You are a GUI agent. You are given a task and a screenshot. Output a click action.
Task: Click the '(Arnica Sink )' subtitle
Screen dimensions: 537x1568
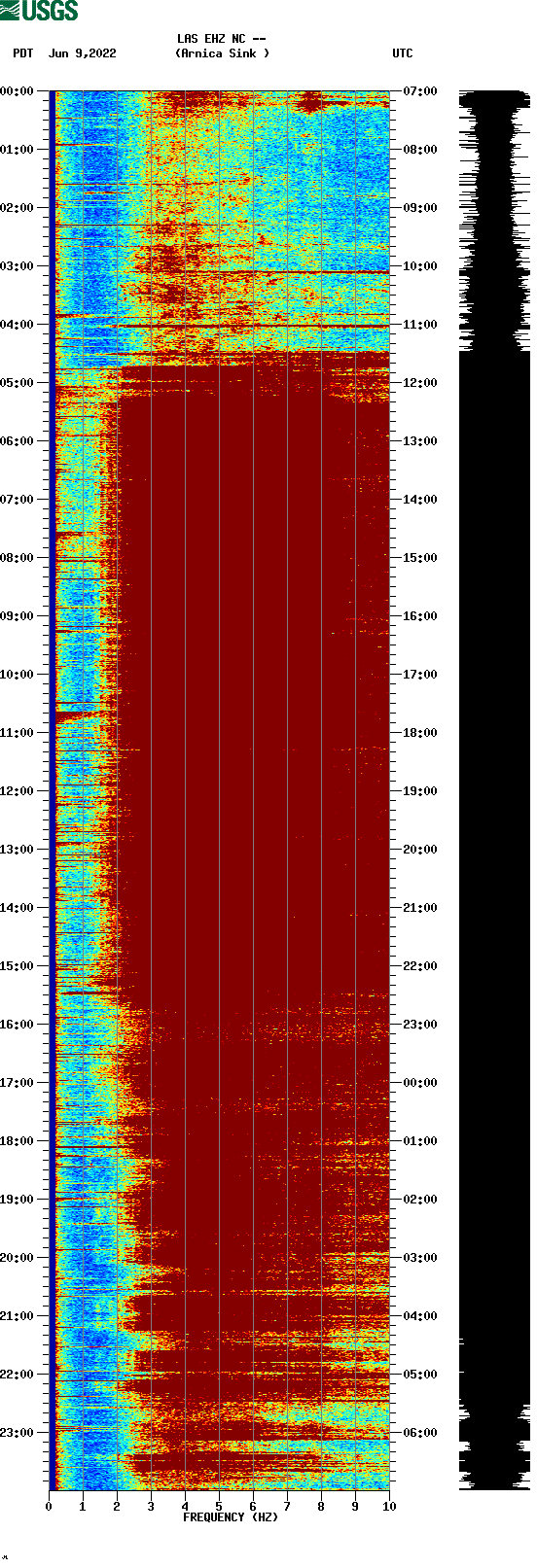(222, 53)
